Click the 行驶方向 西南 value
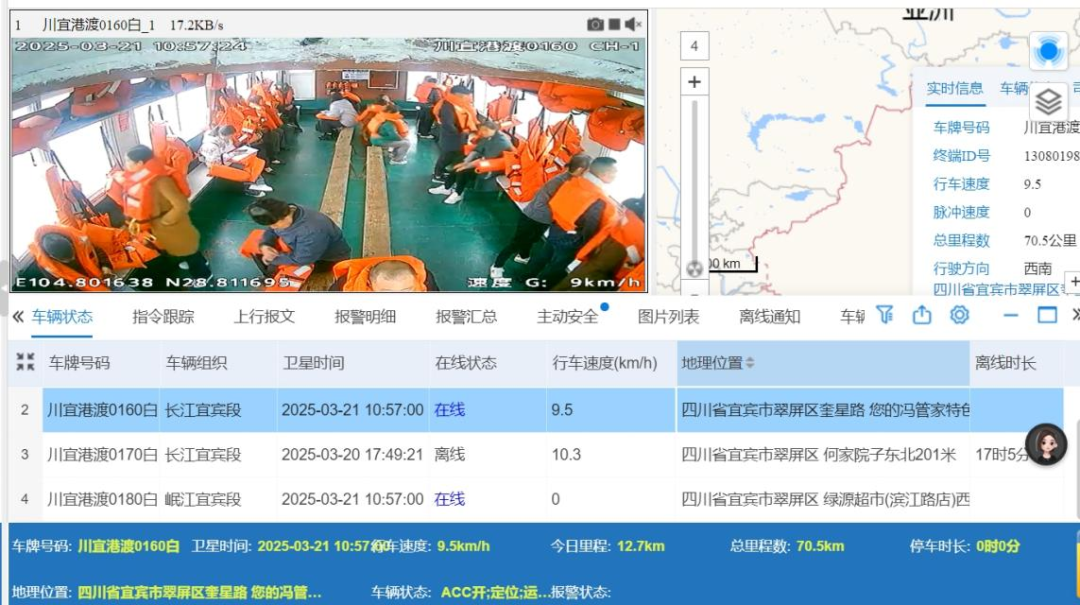 click(1037, 269)
